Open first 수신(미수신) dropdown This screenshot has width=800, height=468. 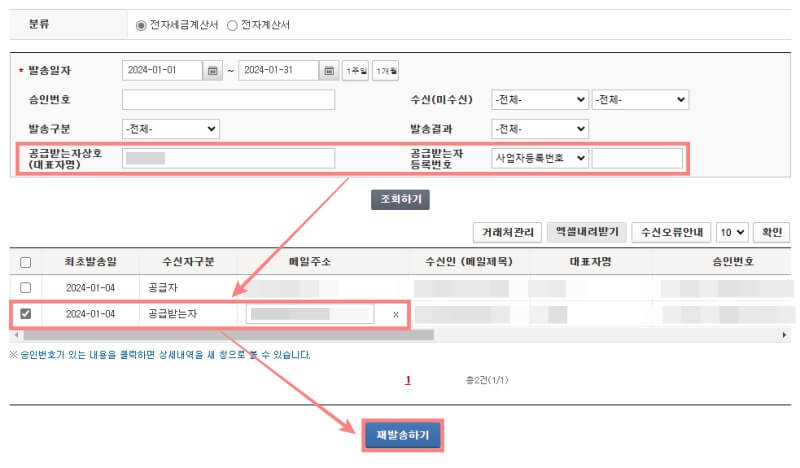540,100
